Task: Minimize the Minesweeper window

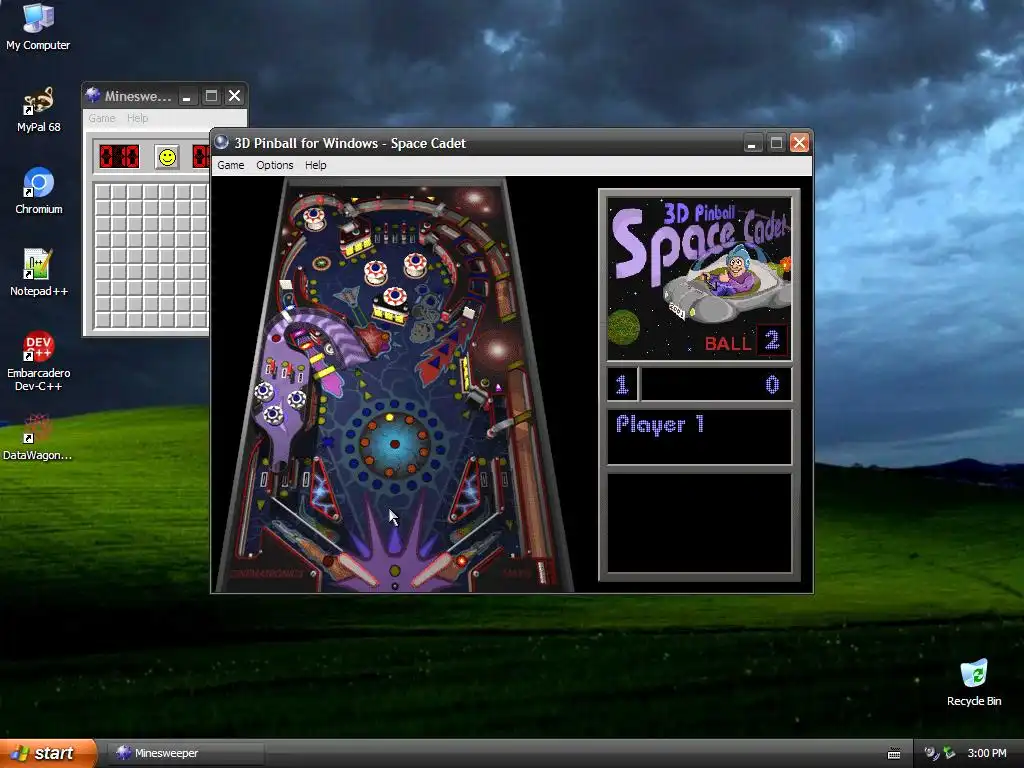Action: coord(187,96)
